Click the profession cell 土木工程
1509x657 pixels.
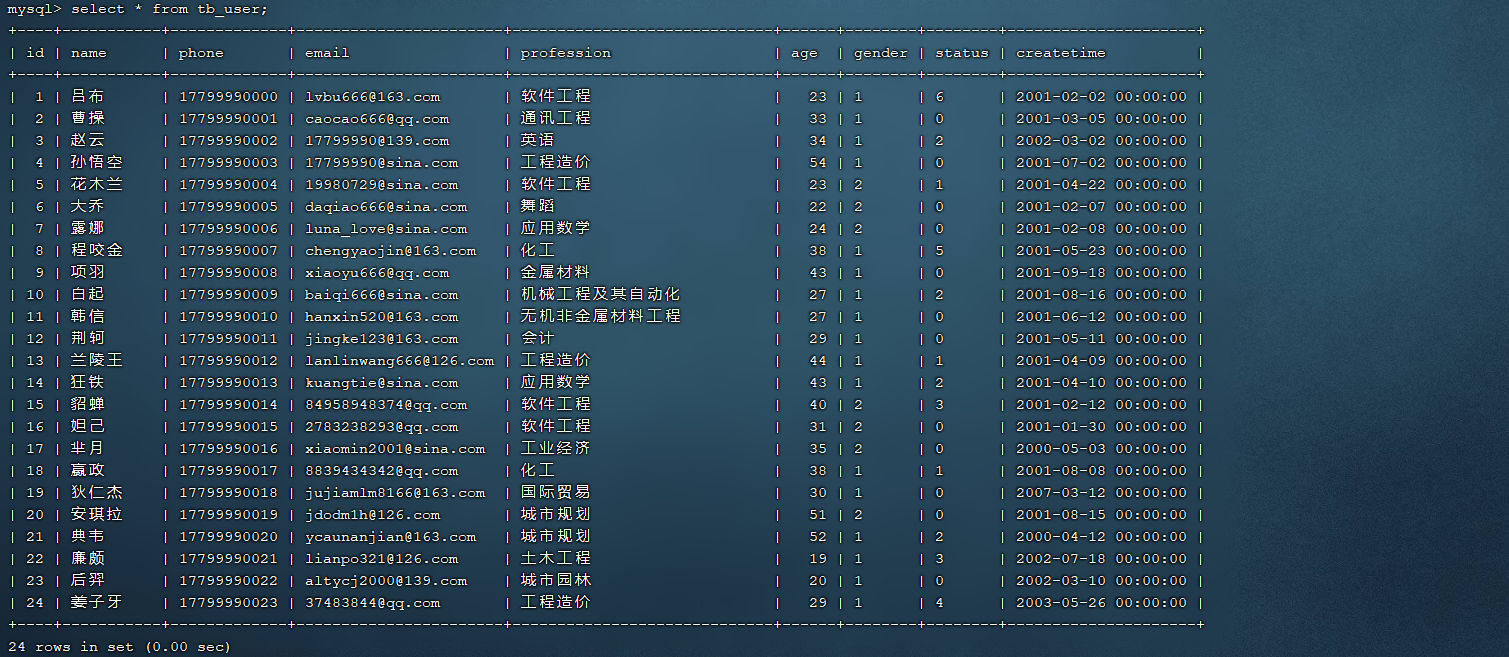[556, 559]
